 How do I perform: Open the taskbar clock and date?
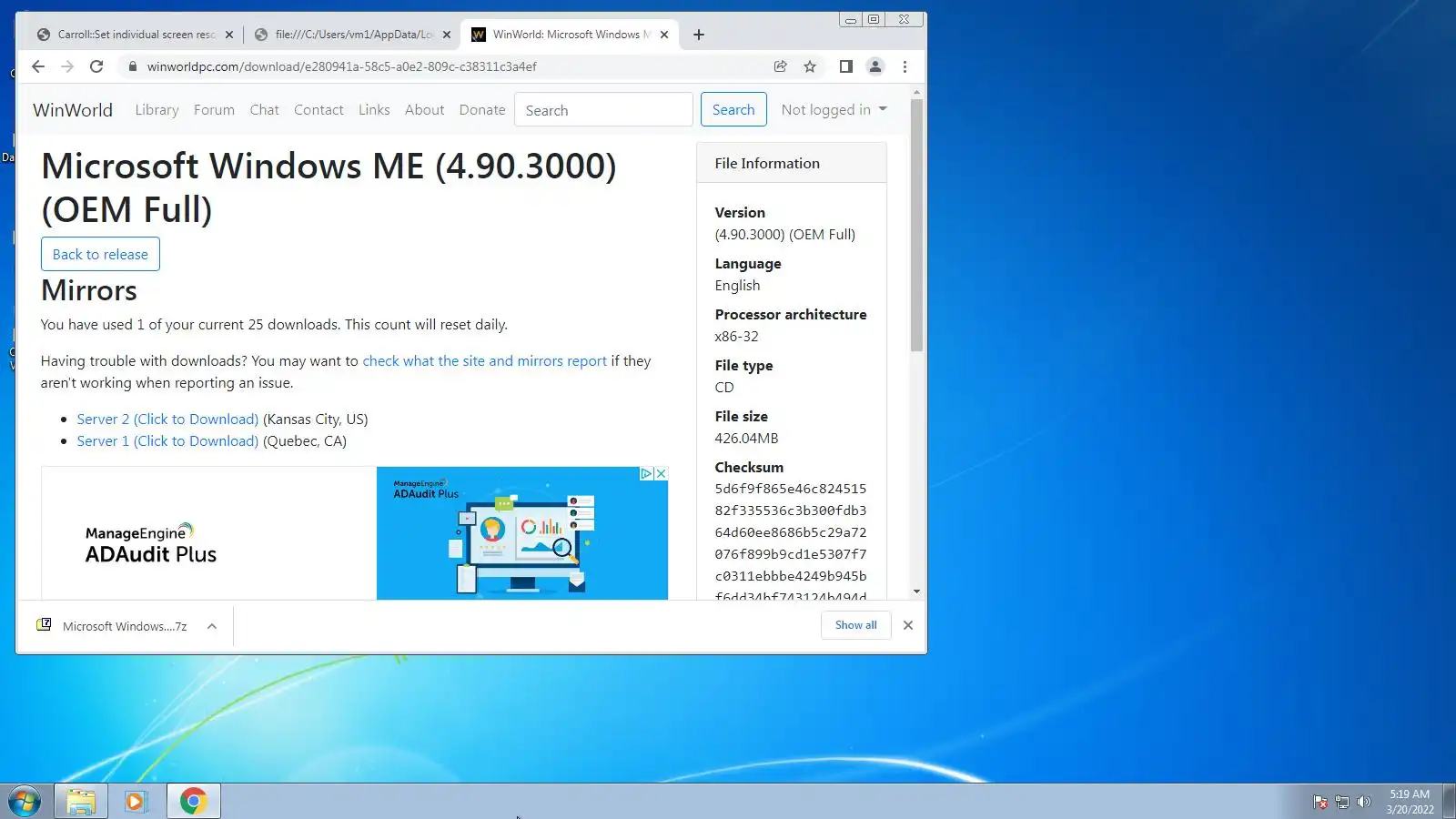(x=1410, y=802)
